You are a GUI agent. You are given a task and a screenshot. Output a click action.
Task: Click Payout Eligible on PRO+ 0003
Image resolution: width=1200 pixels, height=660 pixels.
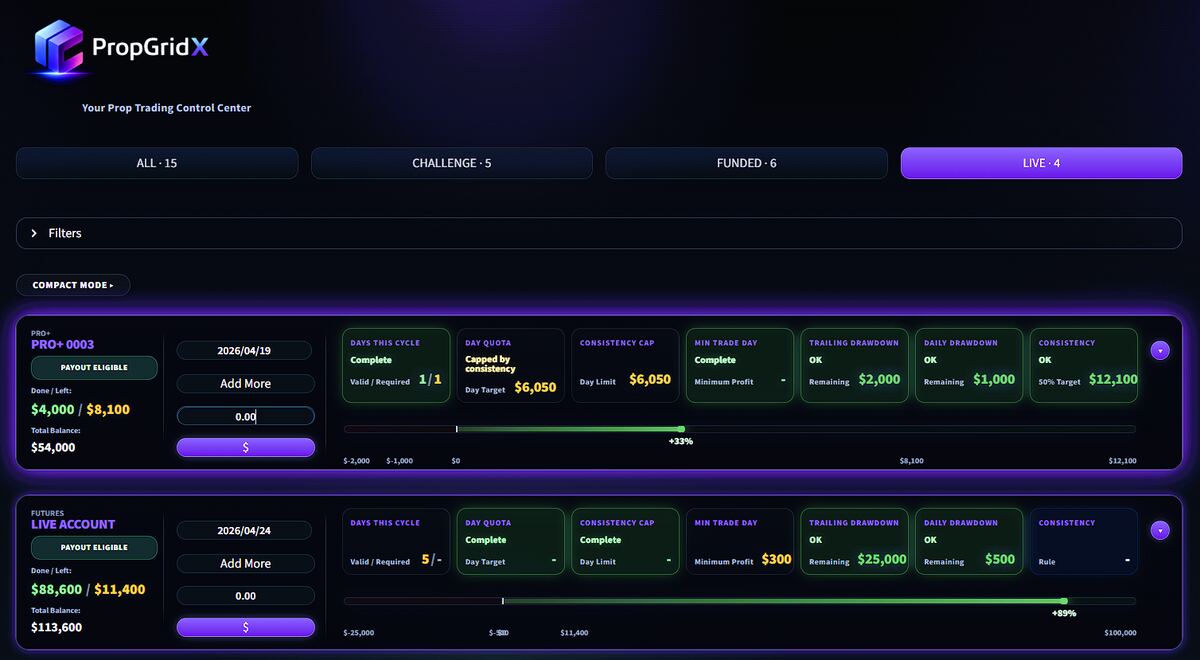(x=94, y=368)
